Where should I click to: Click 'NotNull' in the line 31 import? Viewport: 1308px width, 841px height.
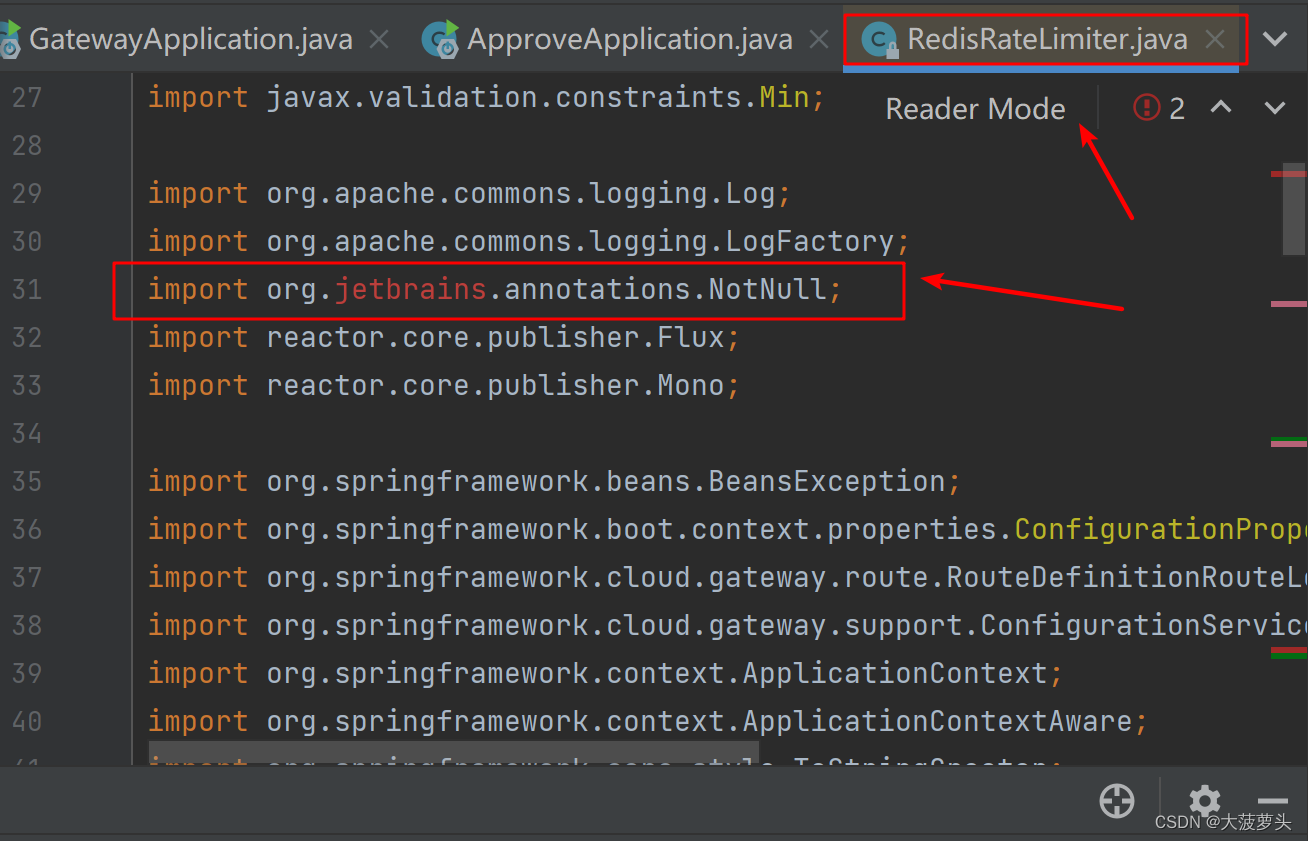[768, 290]
